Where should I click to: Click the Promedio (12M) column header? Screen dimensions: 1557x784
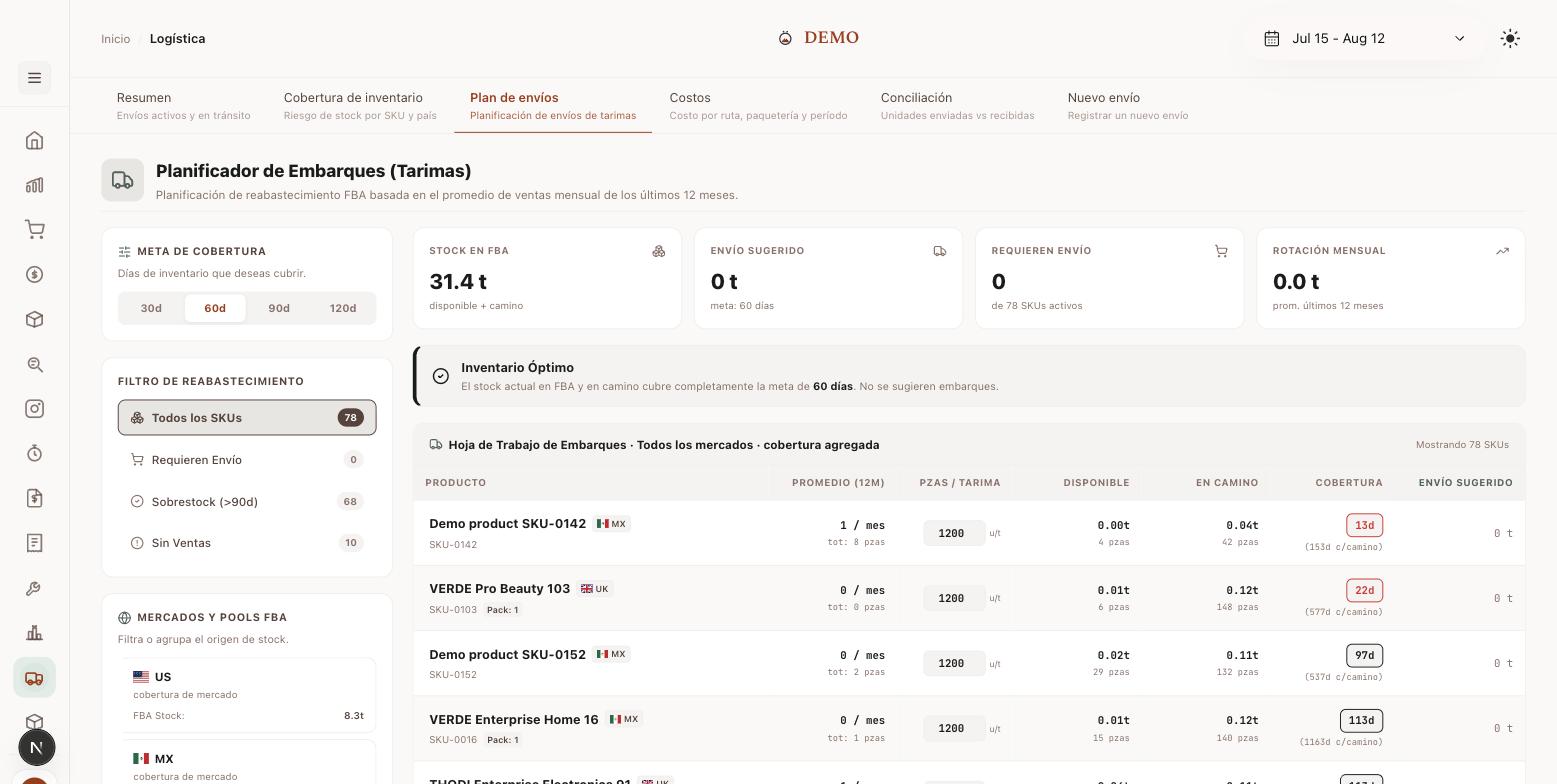tap(838, 483)
